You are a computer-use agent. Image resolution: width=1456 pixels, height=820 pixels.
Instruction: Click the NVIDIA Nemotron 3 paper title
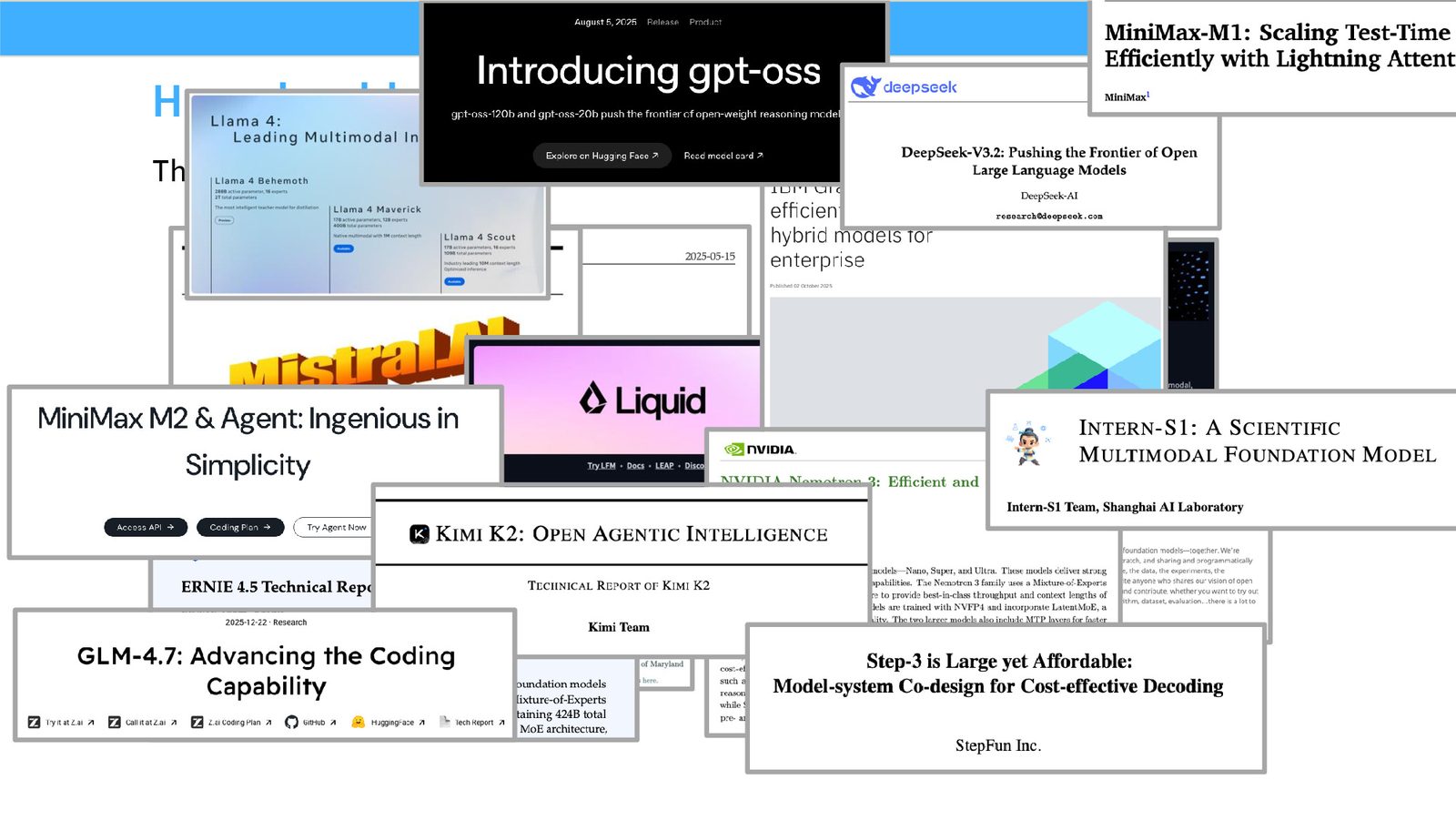point(850,481)
